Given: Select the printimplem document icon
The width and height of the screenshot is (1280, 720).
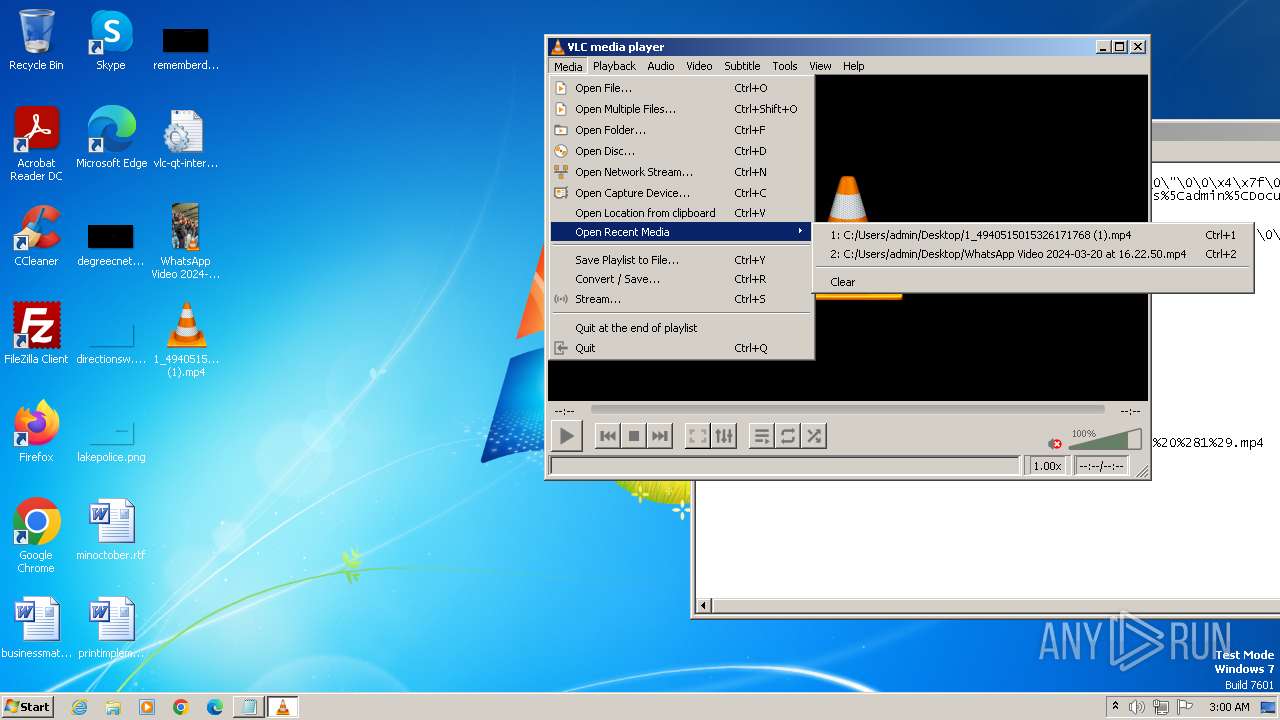Looking at the screenshot, I should coord(111,628).
